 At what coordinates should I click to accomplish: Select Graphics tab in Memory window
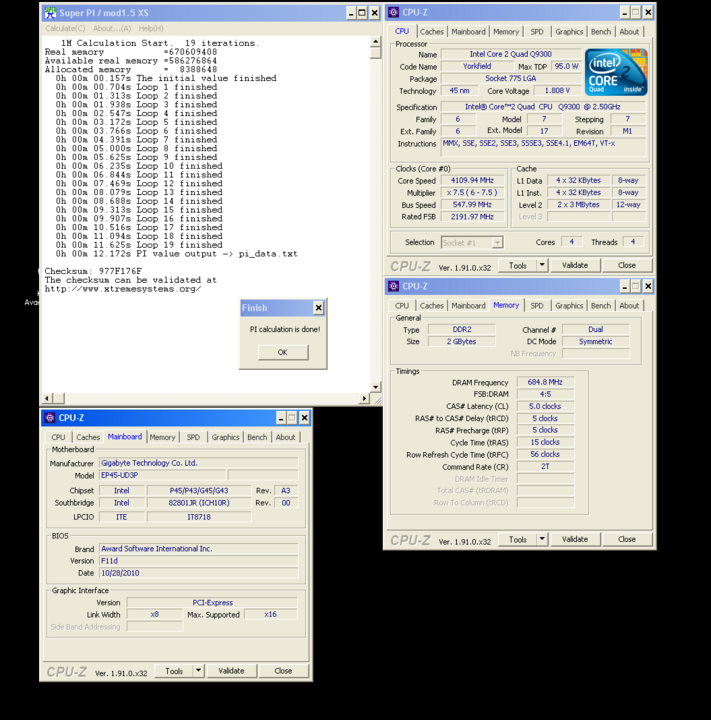coord(569,305)
